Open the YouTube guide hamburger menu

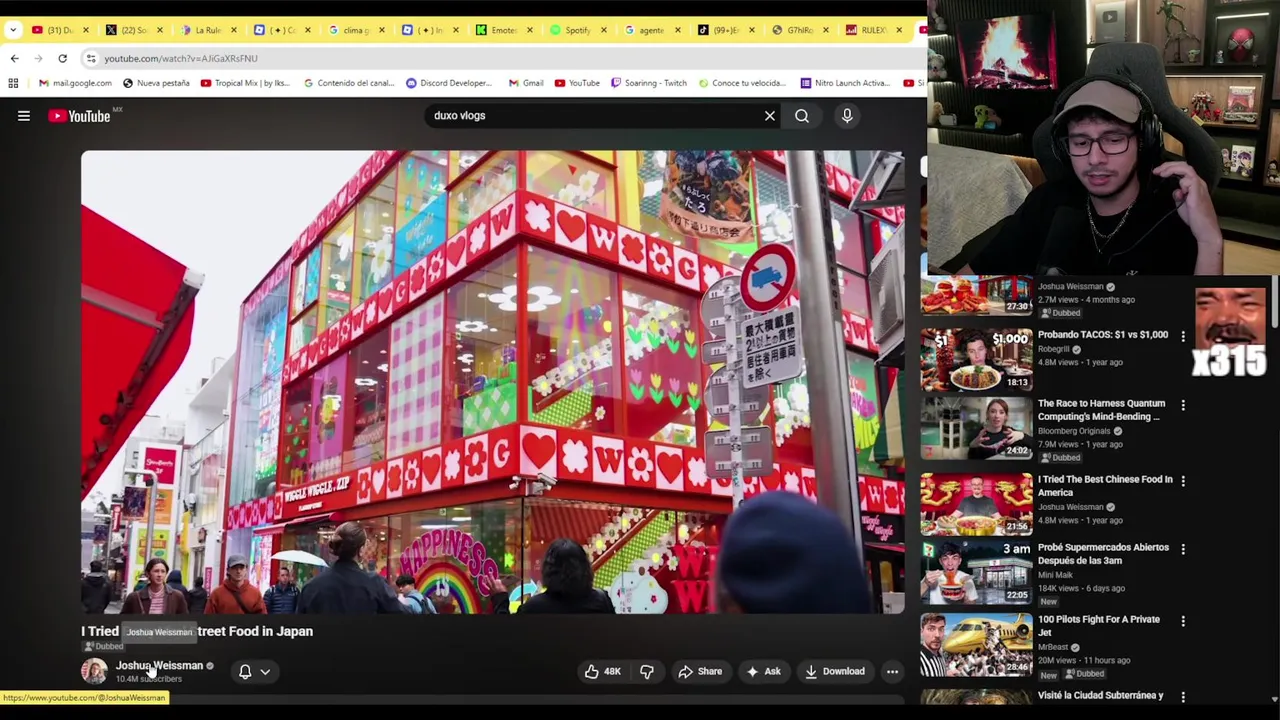24,116
